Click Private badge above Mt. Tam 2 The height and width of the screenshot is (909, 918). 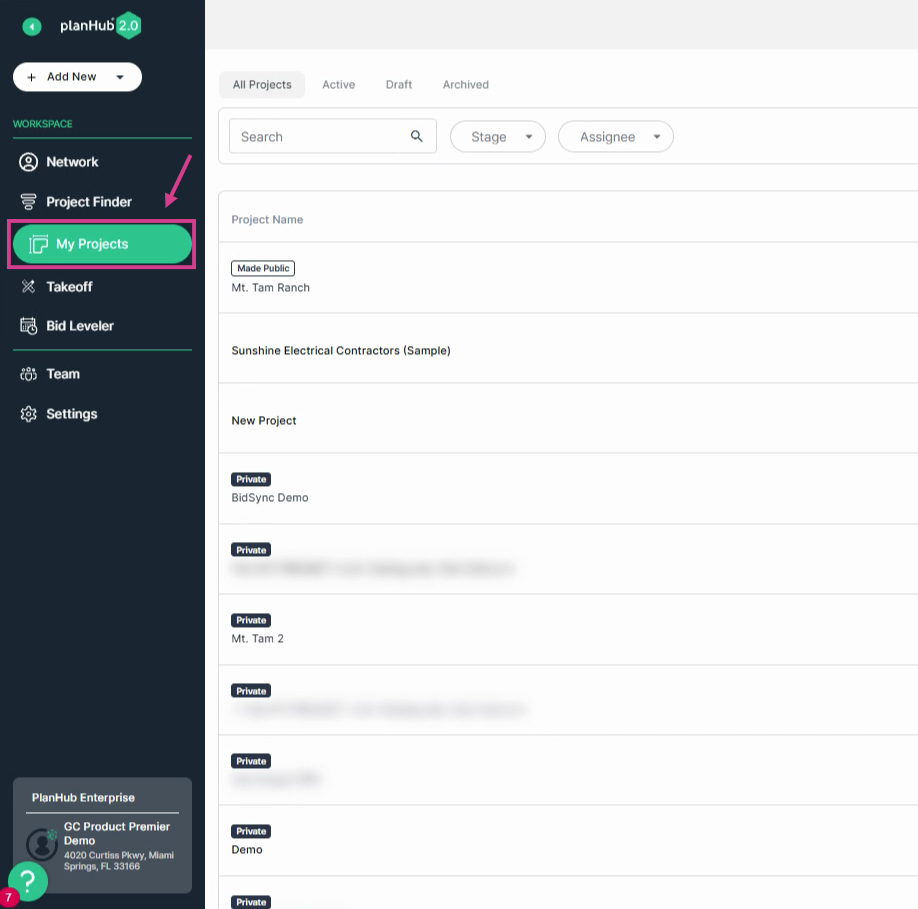point(251,620)
